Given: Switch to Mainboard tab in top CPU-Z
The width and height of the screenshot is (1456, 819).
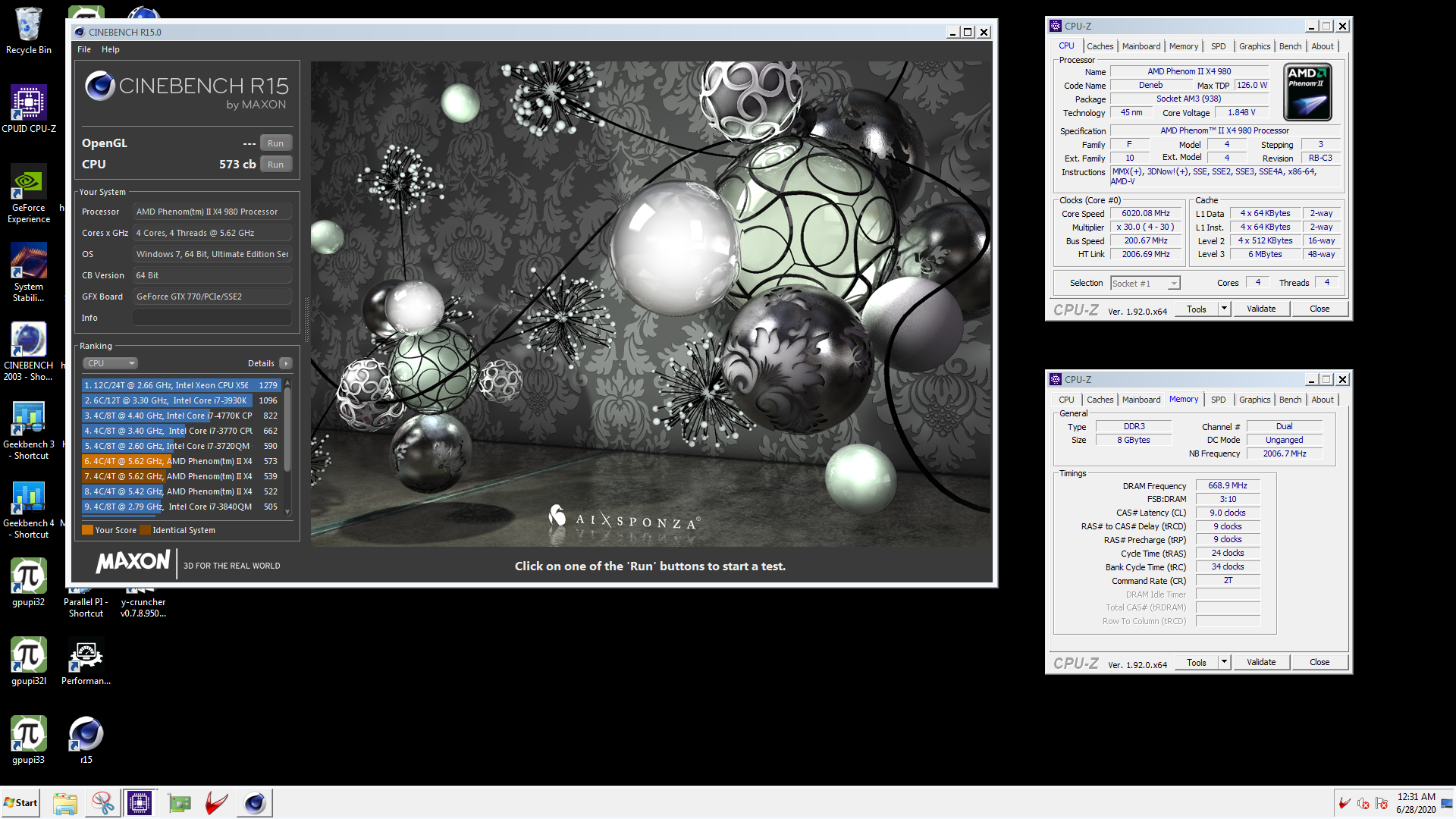Looking at the screenshot, I should [1141, 46].
